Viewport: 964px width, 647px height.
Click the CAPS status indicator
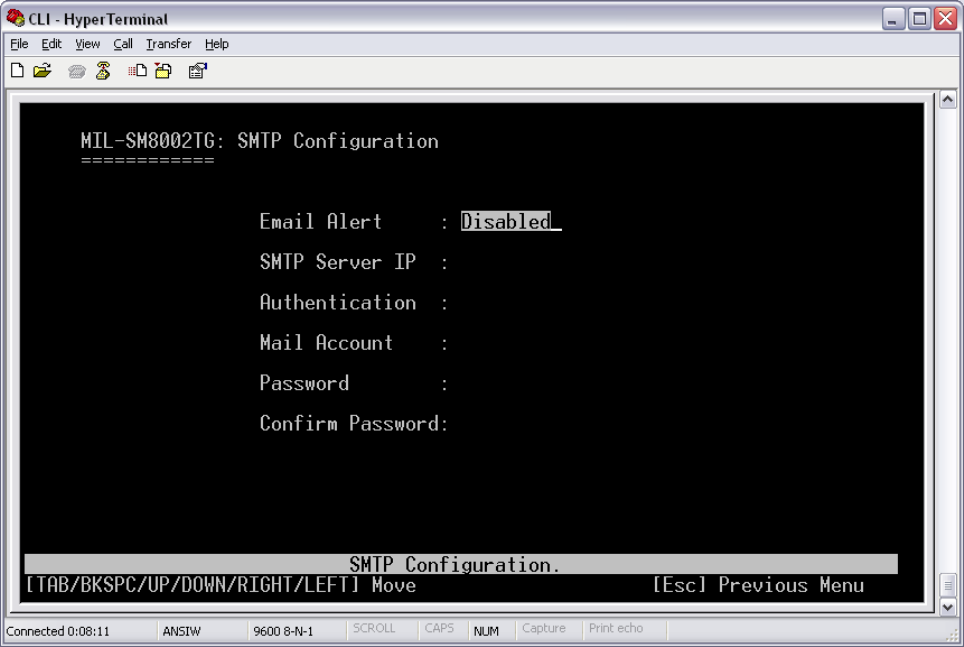coord(439,629)
